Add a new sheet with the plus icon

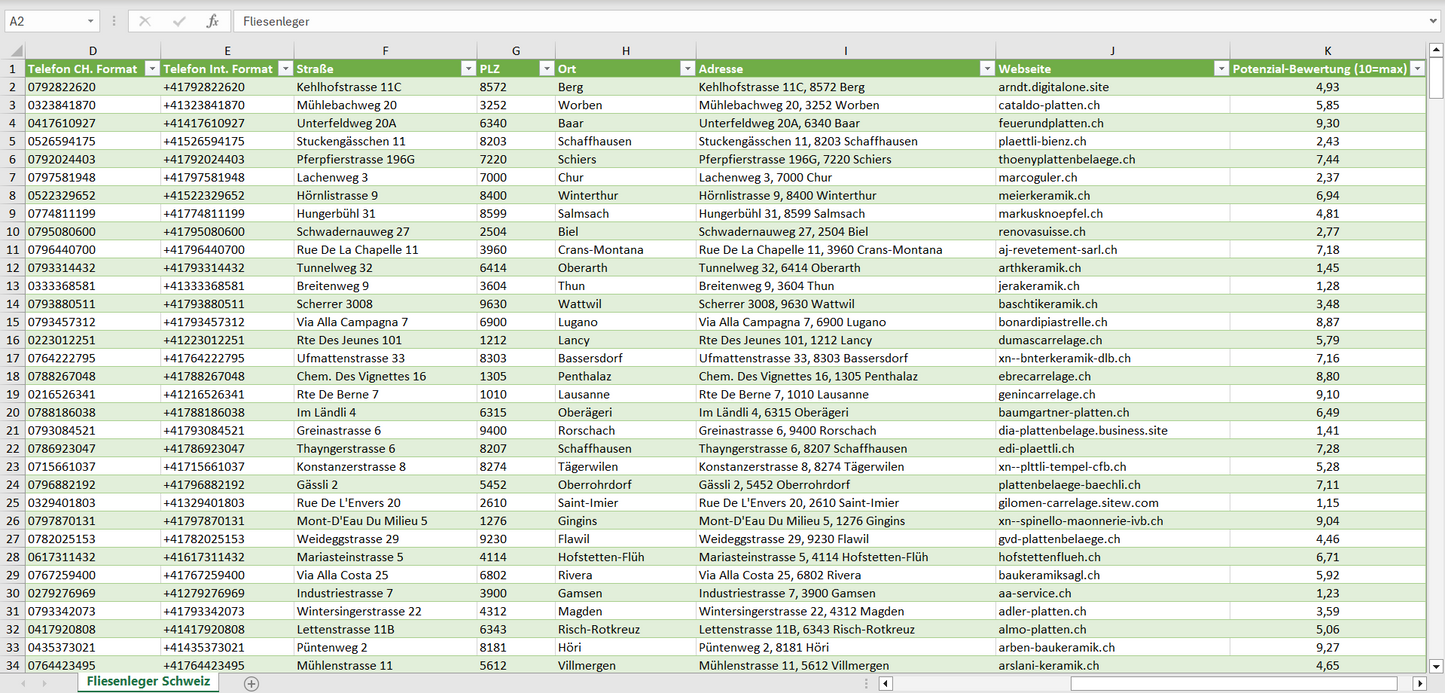coord(251,683)
